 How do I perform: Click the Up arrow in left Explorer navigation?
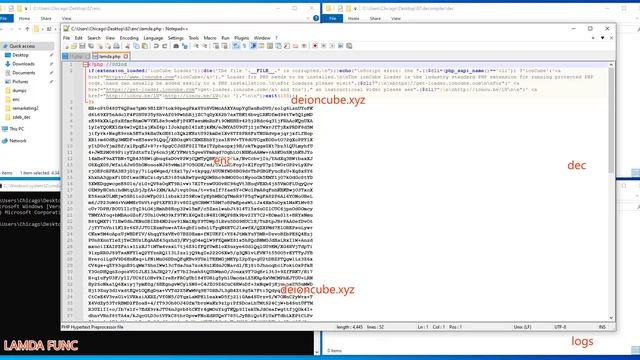(27, 29)
